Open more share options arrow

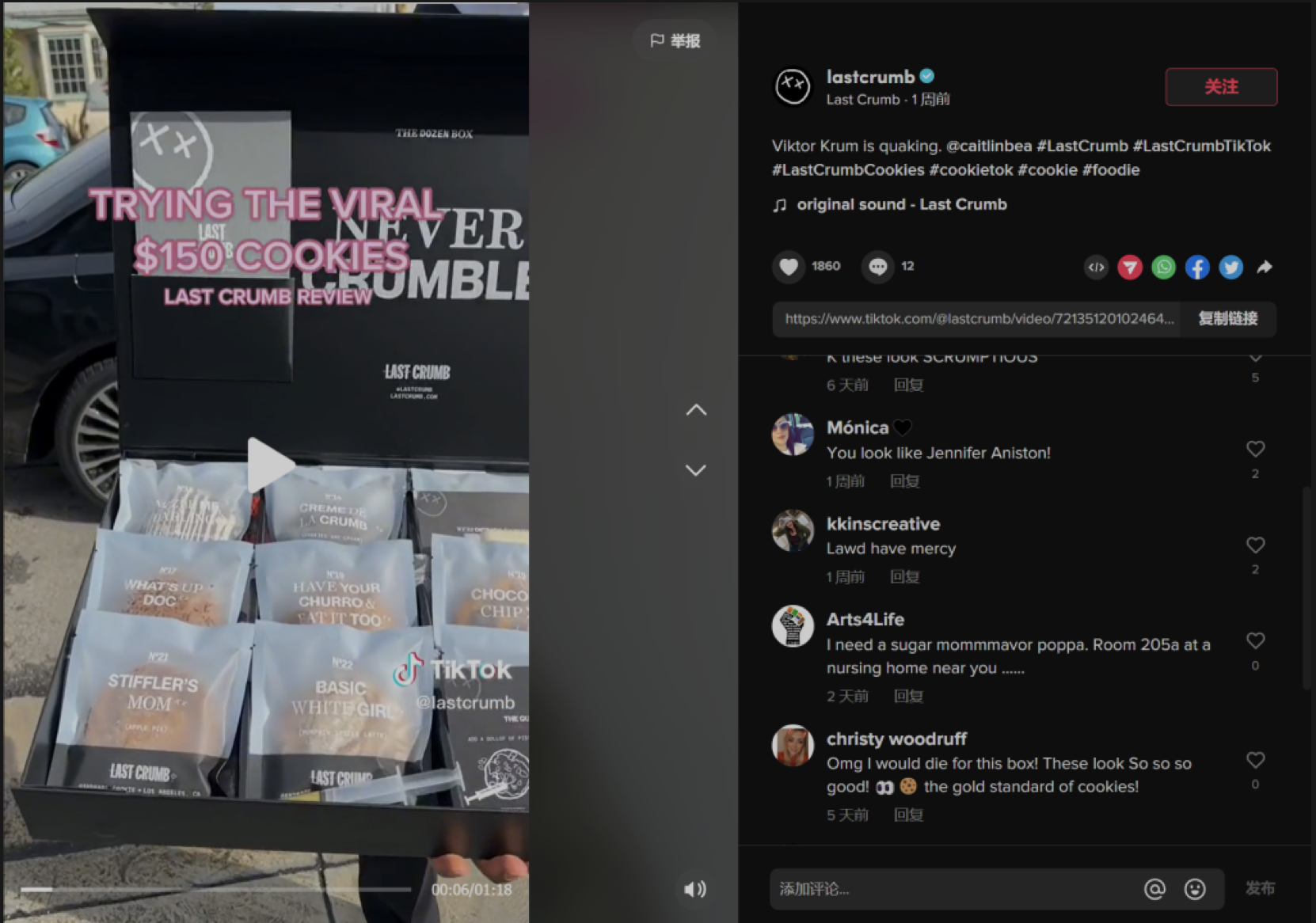pos(1265,268)
